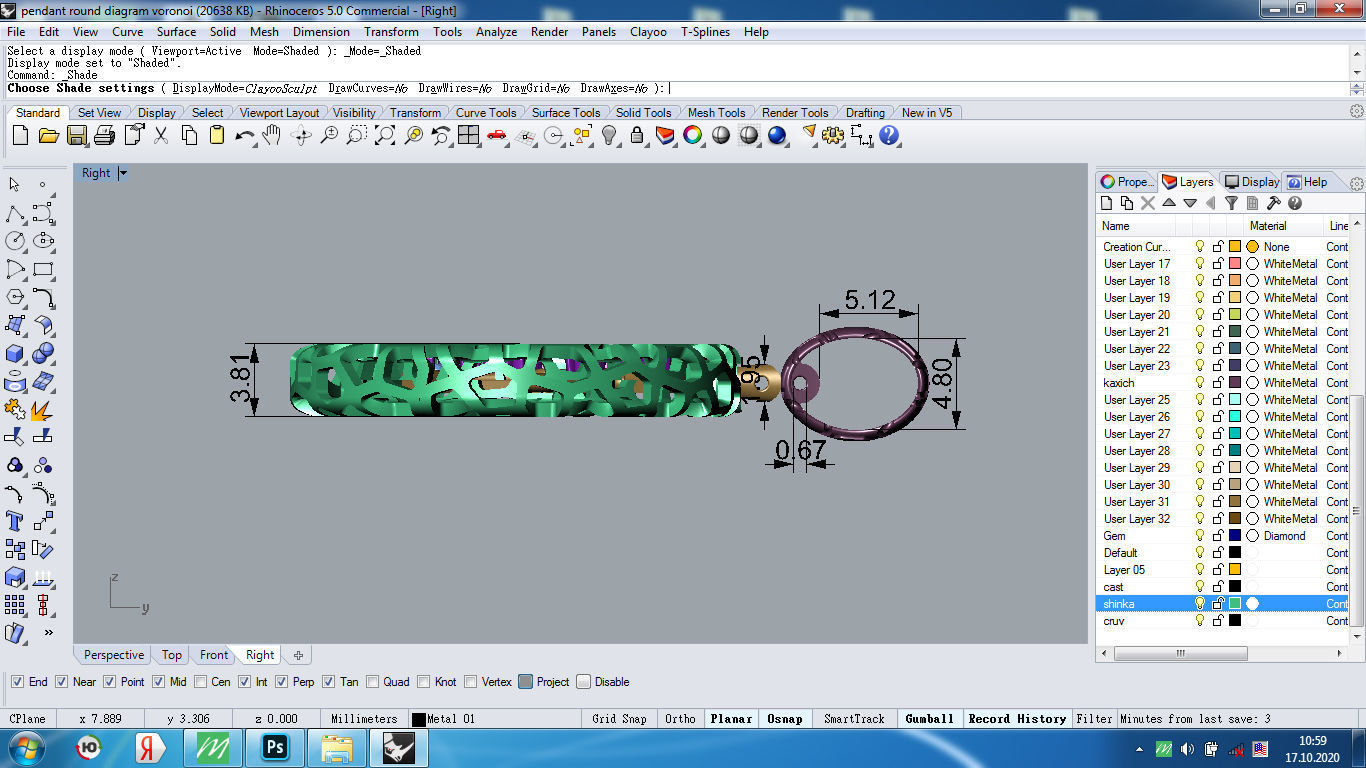This screenshot has height=768, width=1366.
Task: Click the Undo arrow icon
Action: tap(245, 135)
